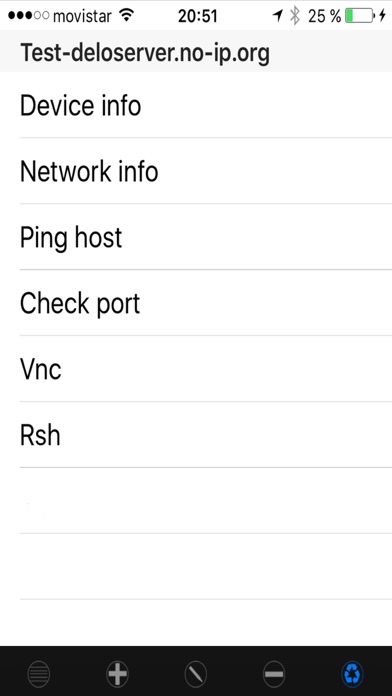Tap the Test-deloserver.no-ip.org header title

145,54
